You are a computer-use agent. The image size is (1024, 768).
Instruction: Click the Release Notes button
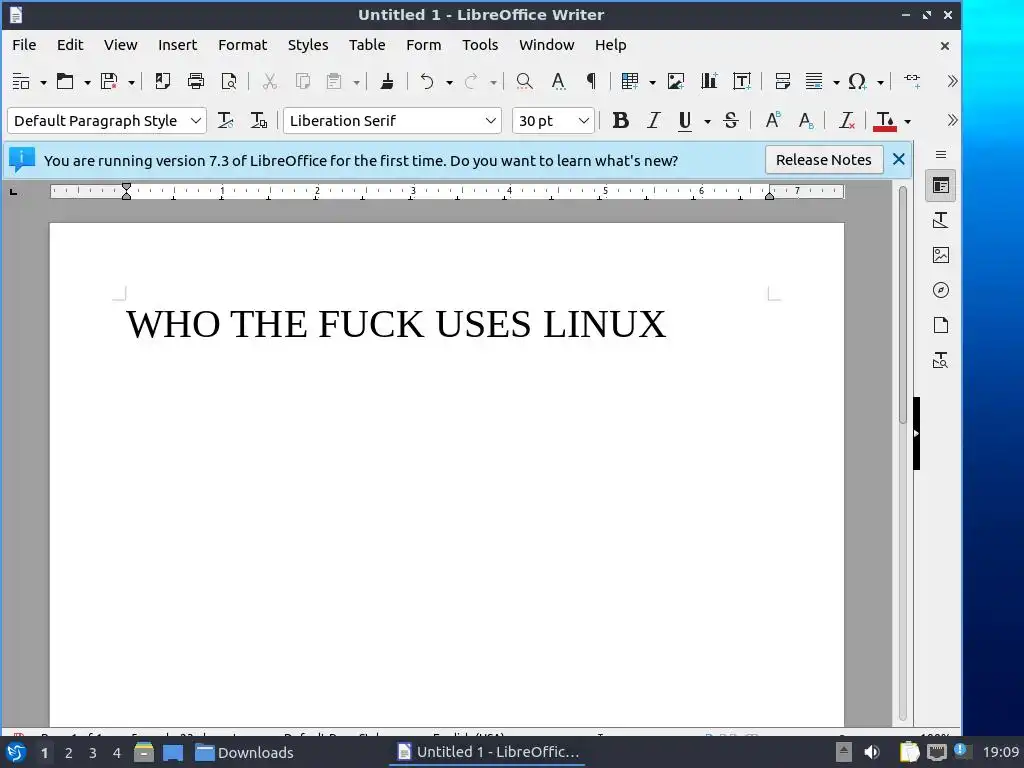pos(824,160)
